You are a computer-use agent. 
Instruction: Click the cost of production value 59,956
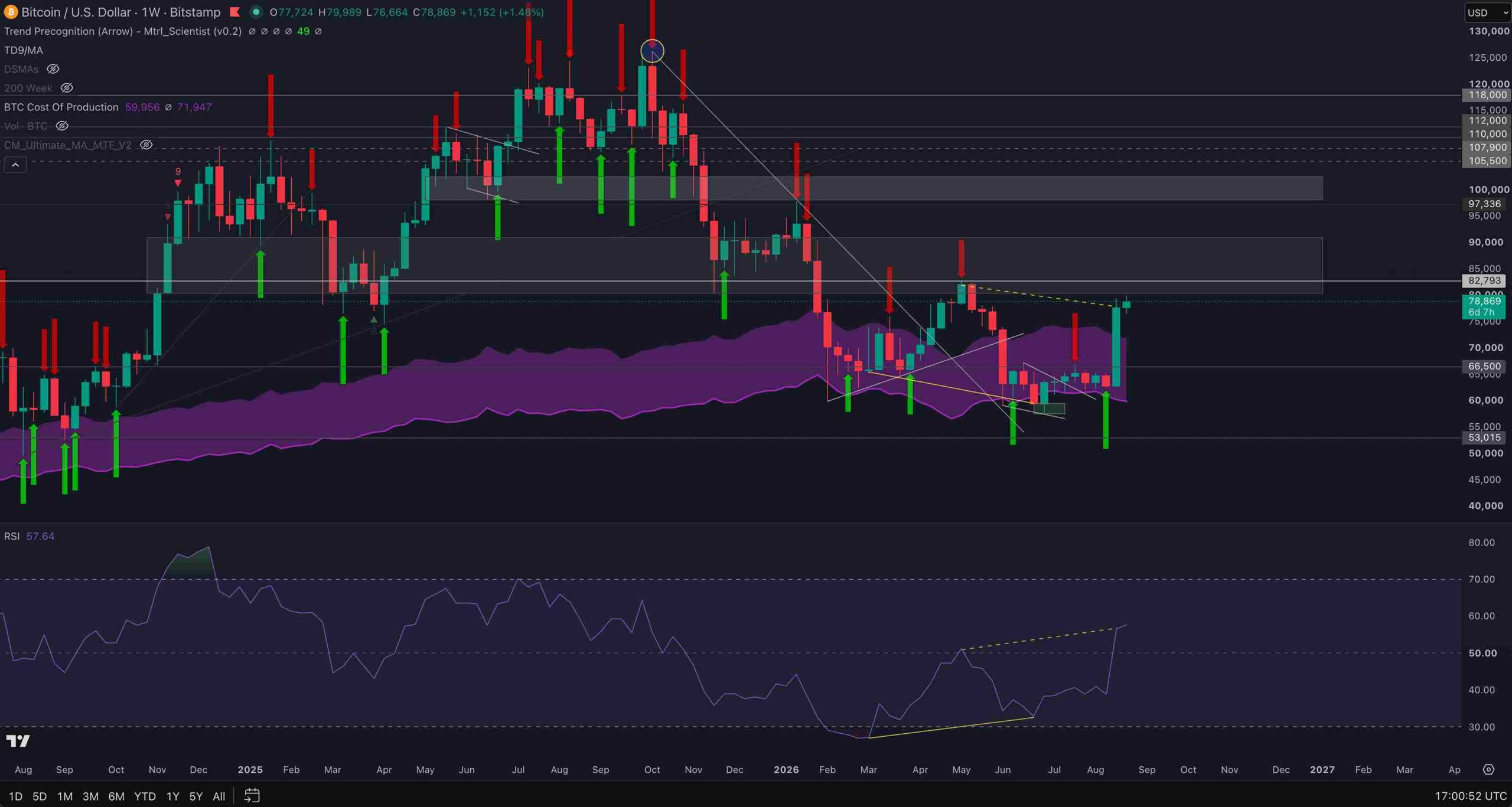(142, 107)
